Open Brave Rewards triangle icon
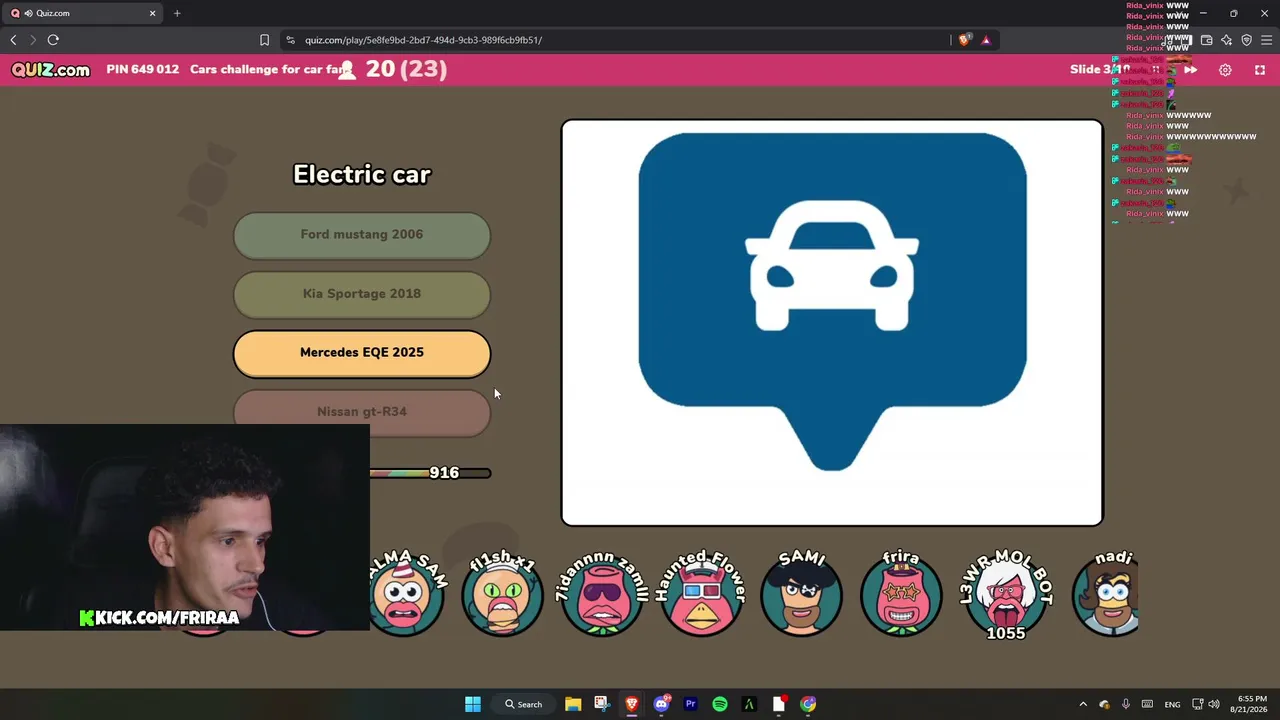The width and height of the screenshot is (1280, 720). pyautogui.click(x=985, y=40)
